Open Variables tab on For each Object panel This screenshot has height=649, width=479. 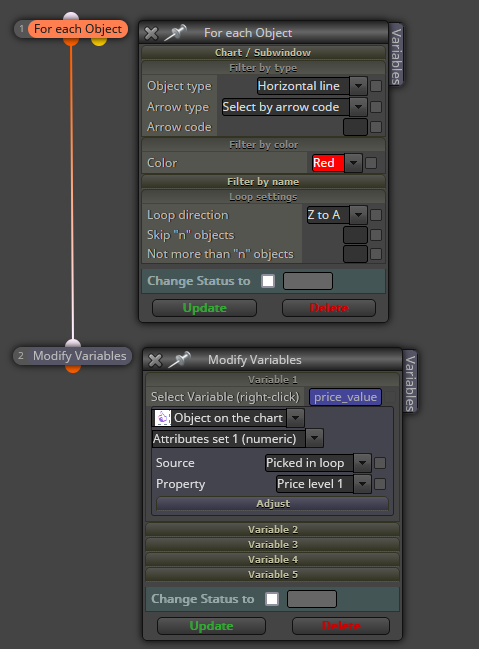click(396, 55)
